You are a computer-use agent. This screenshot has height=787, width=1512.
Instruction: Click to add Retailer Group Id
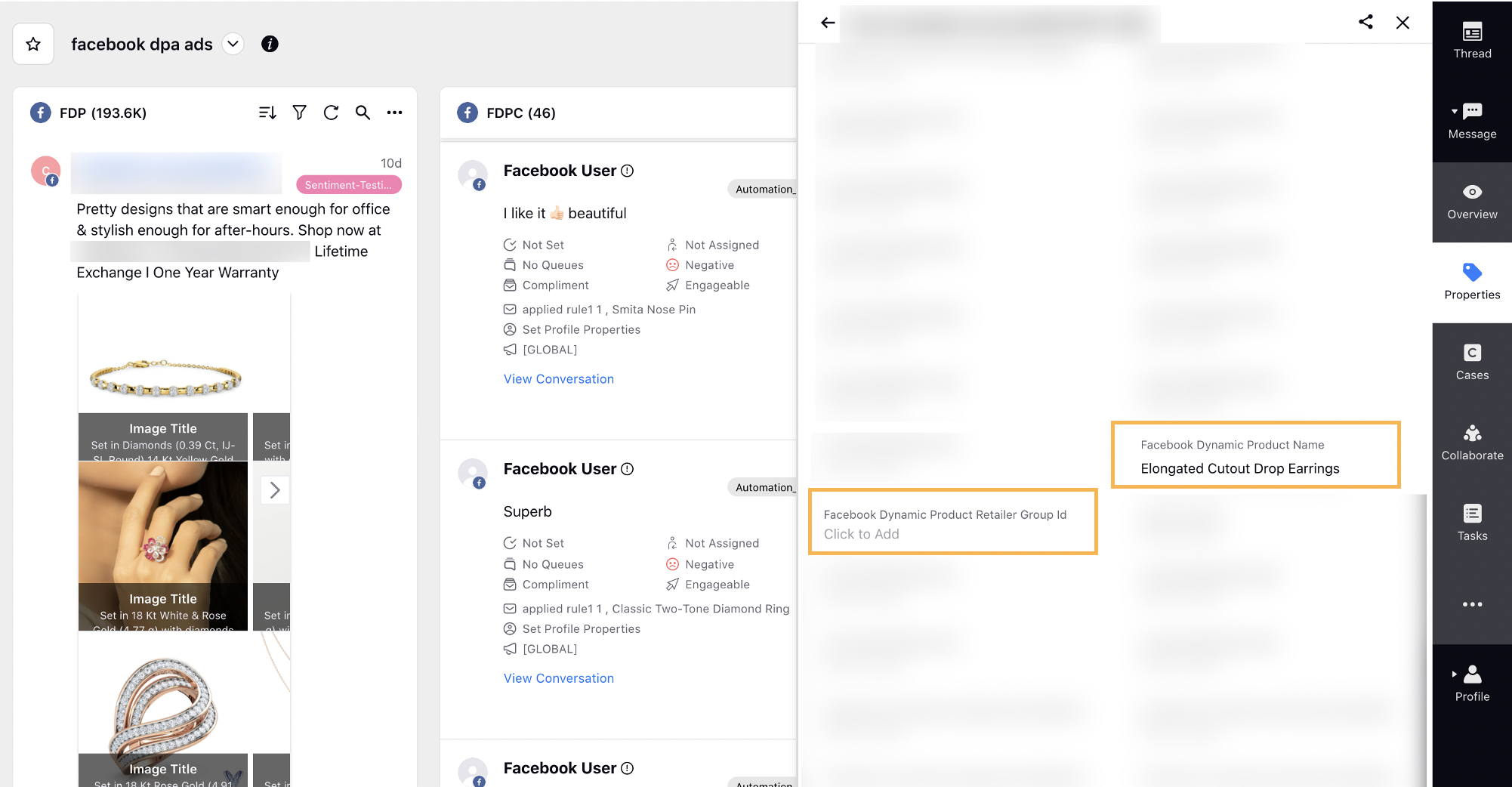point(861,534)
